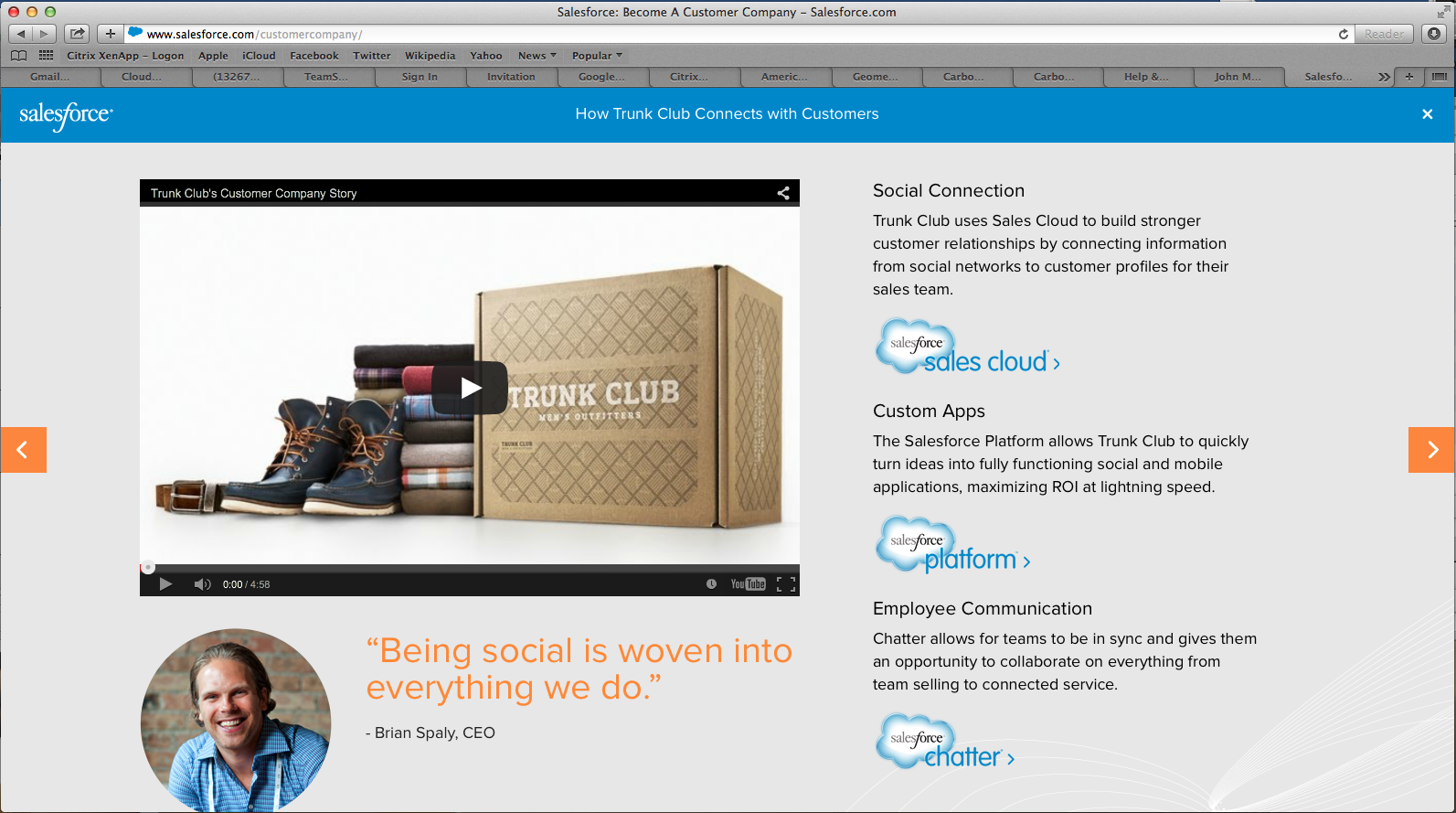1456x813 pixels.
Task: Click the address bar URL field
Action: (731, 34)
